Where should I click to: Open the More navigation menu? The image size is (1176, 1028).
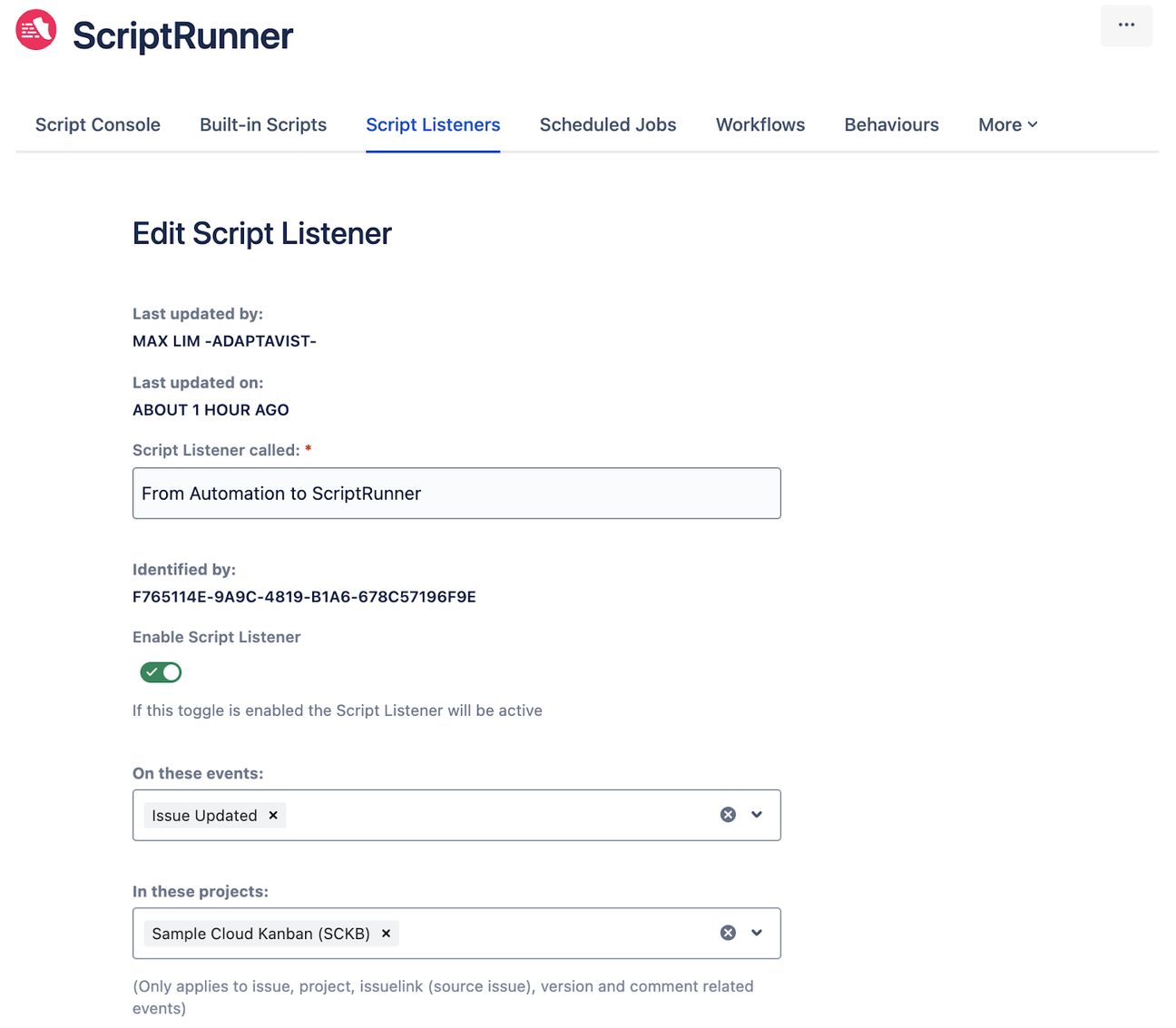coord(1006,124)
